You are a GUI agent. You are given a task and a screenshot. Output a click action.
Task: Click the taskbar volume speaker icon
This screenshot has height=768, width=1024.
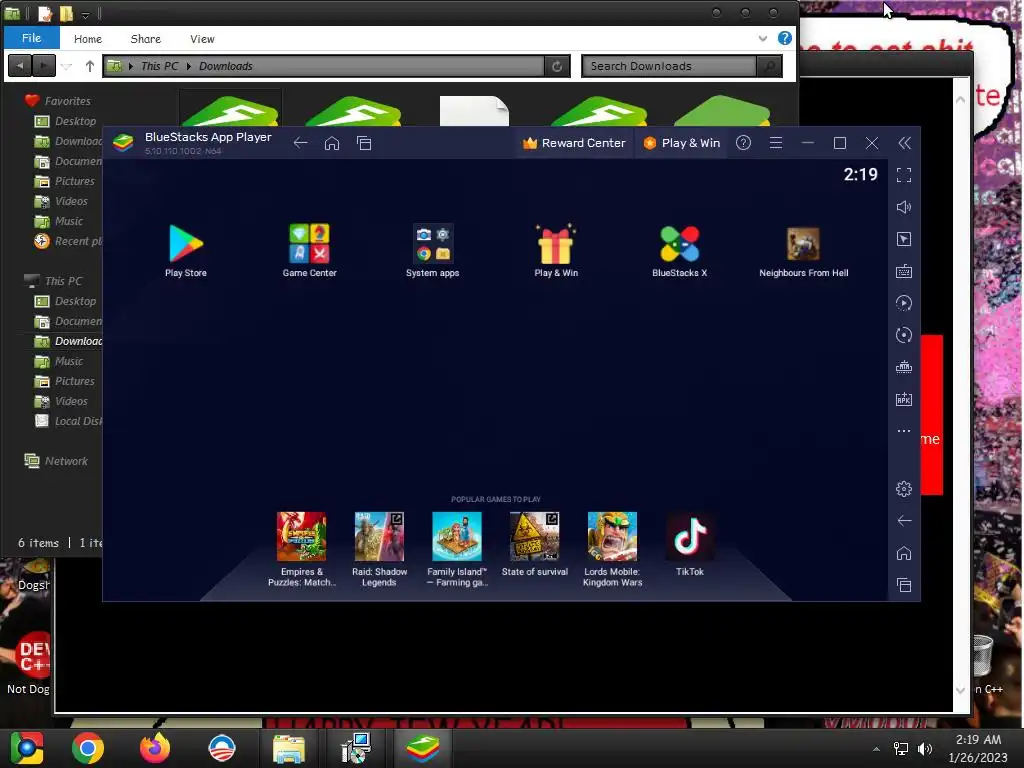[x=925, y=748]
